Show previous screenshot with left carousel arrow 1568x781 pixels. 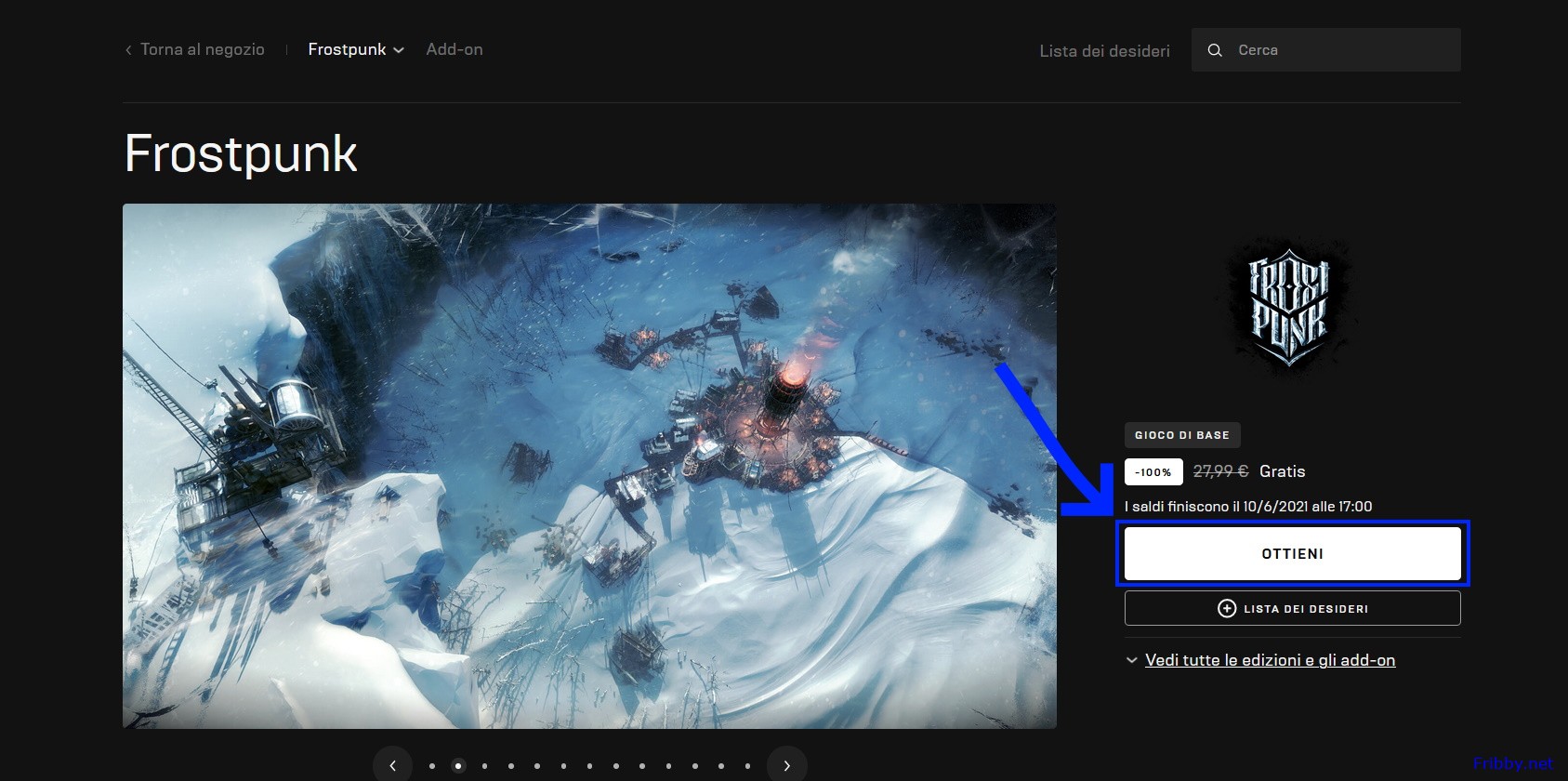[x=393, y=765]
